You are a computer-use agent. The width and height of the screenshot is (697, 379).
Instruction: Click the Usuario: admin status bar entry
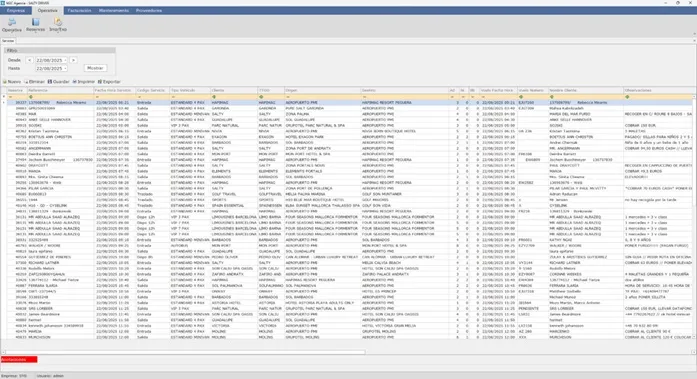[x=50, y=376]
